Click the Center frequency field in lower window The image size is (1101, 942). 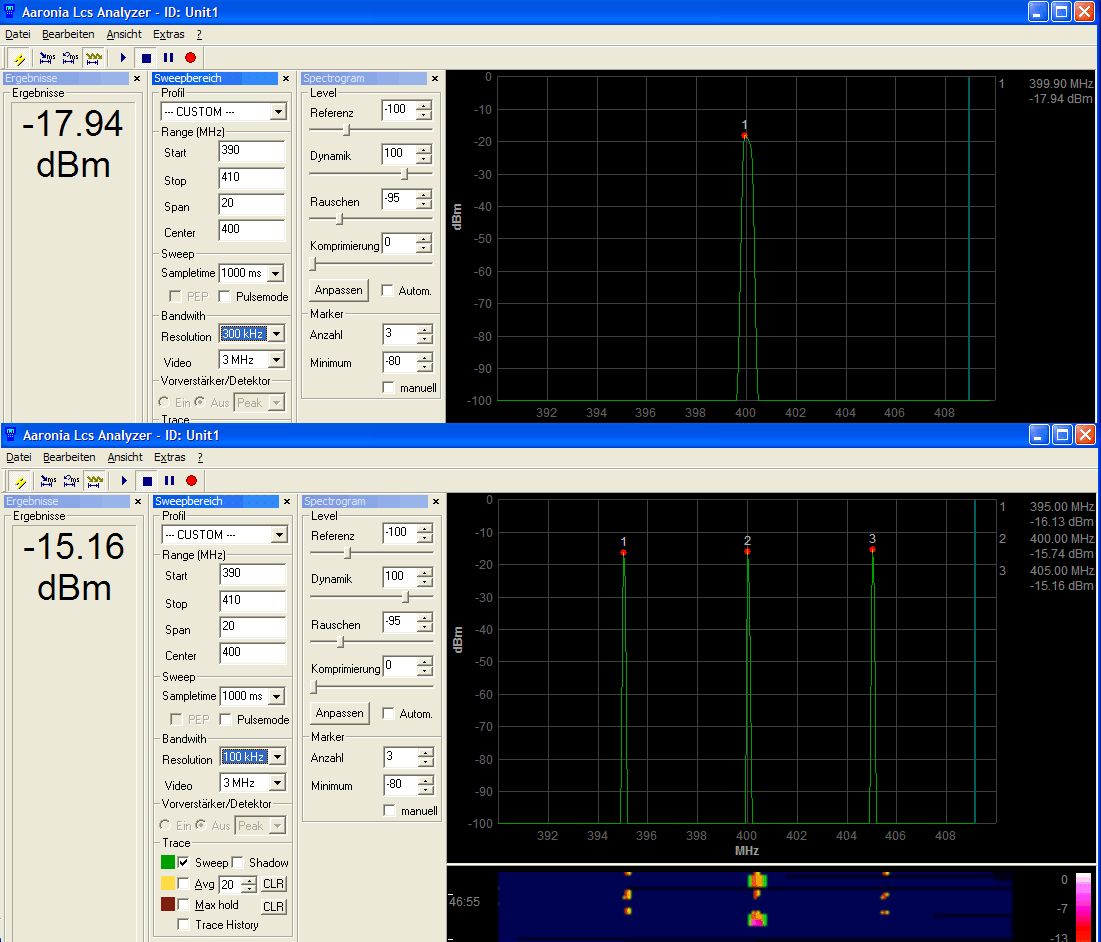tap(251, 652)
